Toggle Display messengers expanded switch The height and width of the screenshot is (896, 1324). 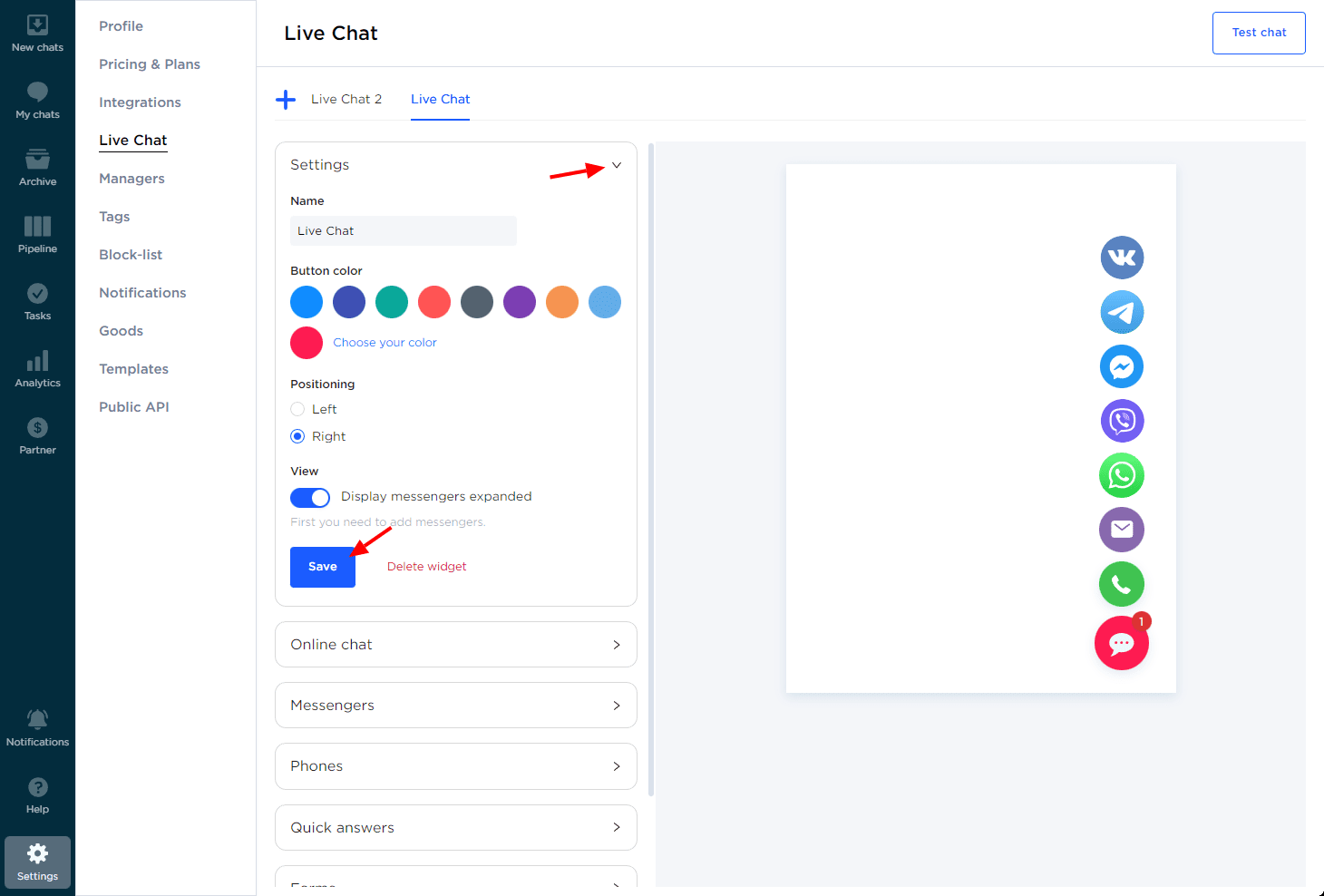point(310,497)
